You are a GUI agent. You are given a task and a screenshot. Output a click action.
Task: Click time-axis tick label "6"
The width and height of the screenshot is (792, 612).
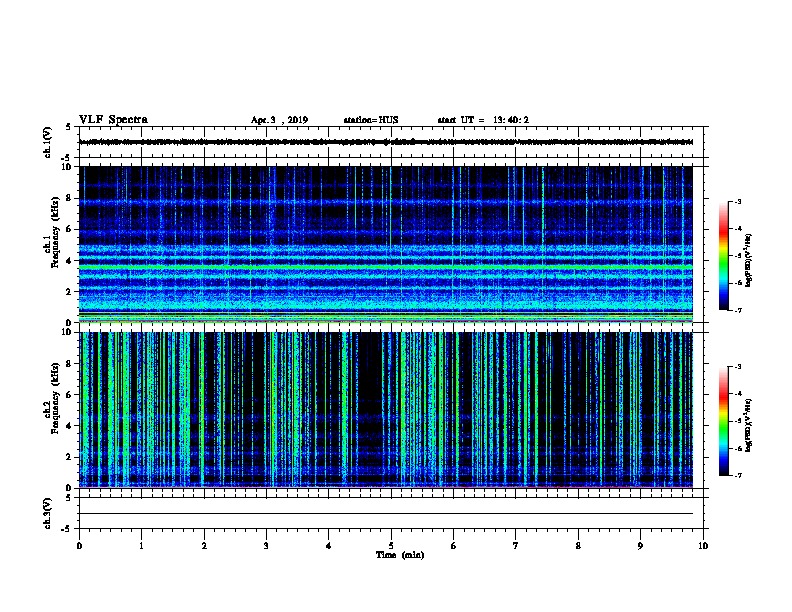point(454,546)
